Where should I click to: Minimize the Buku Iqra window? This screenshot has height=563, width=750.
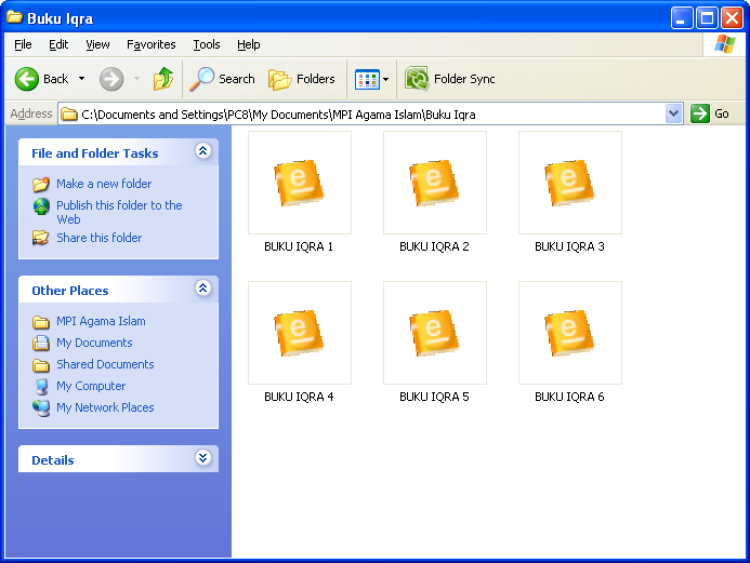pyautogui.click(x=682, y=18)
